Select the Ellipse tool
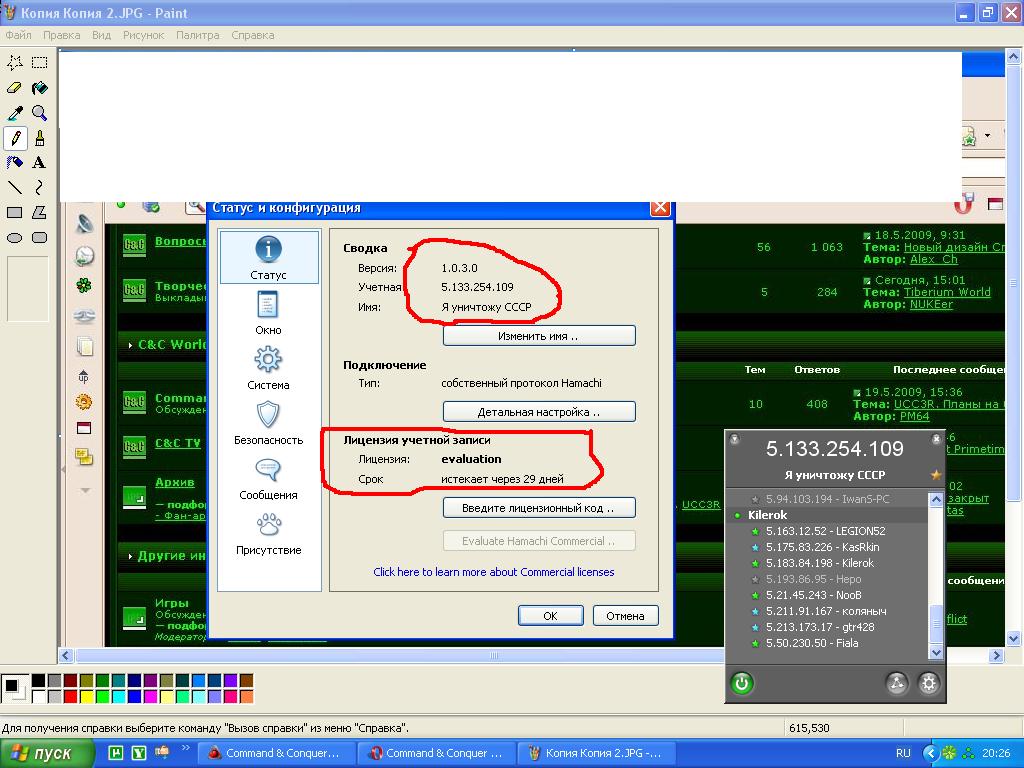1024x768 pixels. [15, 238]
